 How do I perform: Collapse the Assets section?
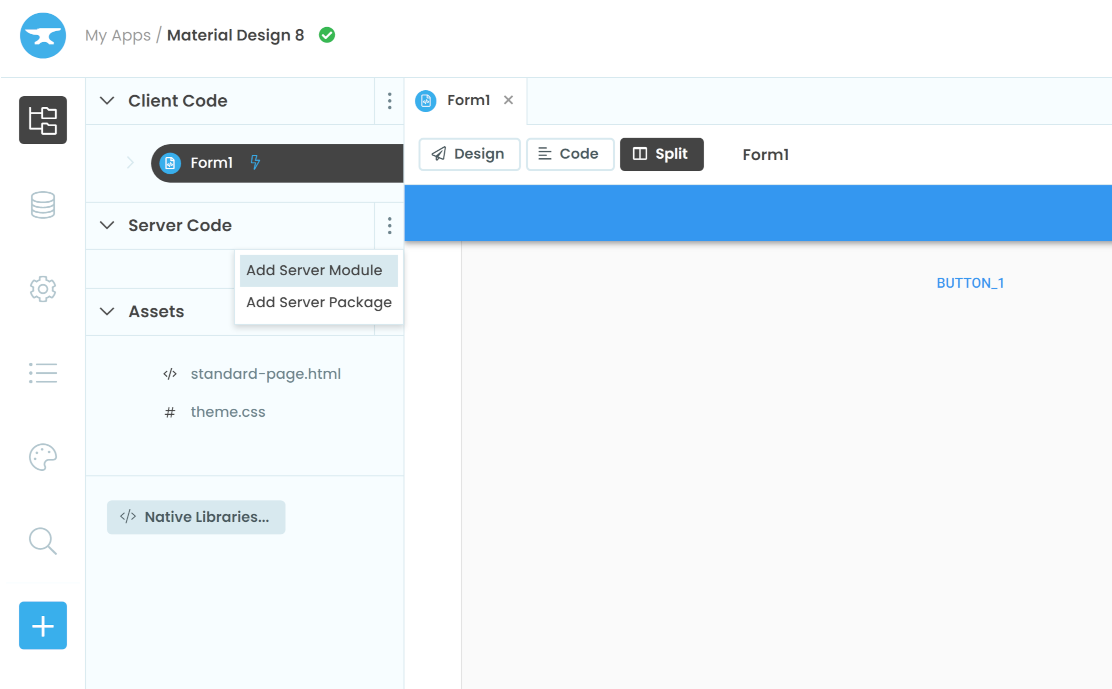click(x=107, y=311)
